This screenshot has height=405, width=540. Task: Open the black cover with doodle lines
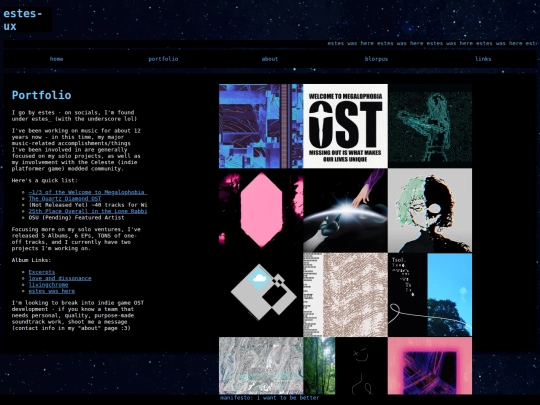click(362, 366)
